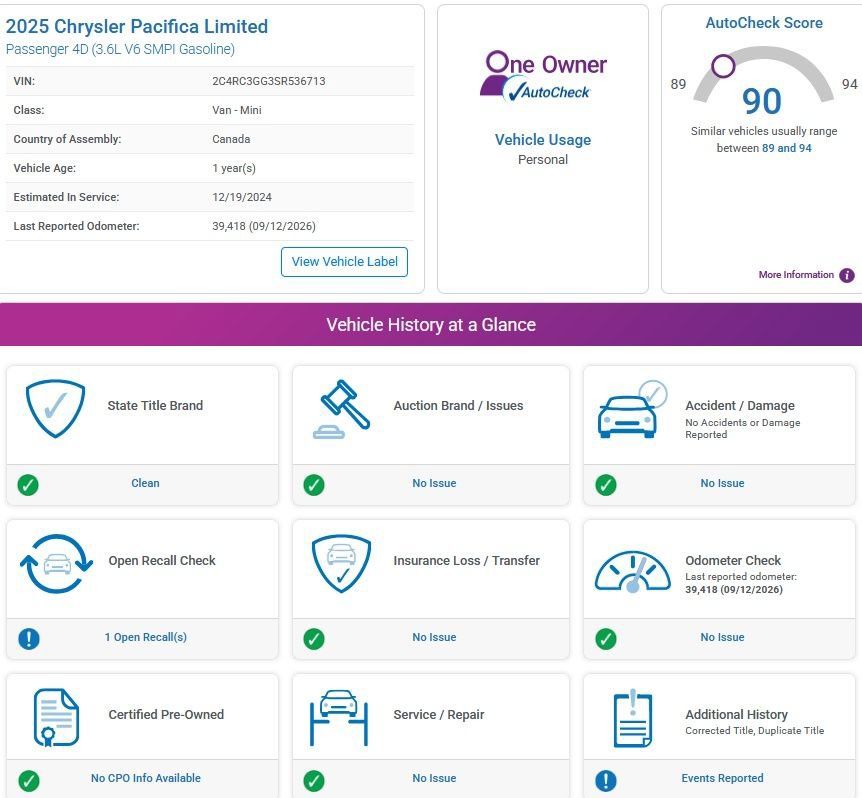The image size is (862, 798).
Task: Click the Service / Repair car lift icon
Action: coord(339,718)
